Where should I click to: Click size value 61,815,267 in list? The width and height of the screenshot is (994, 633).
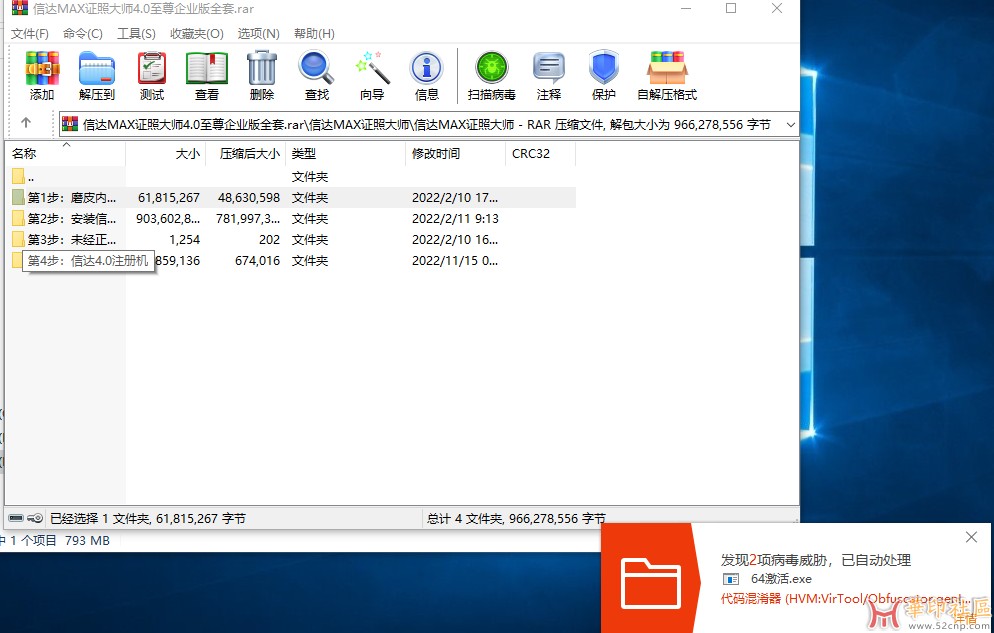(x=169, y=198)
